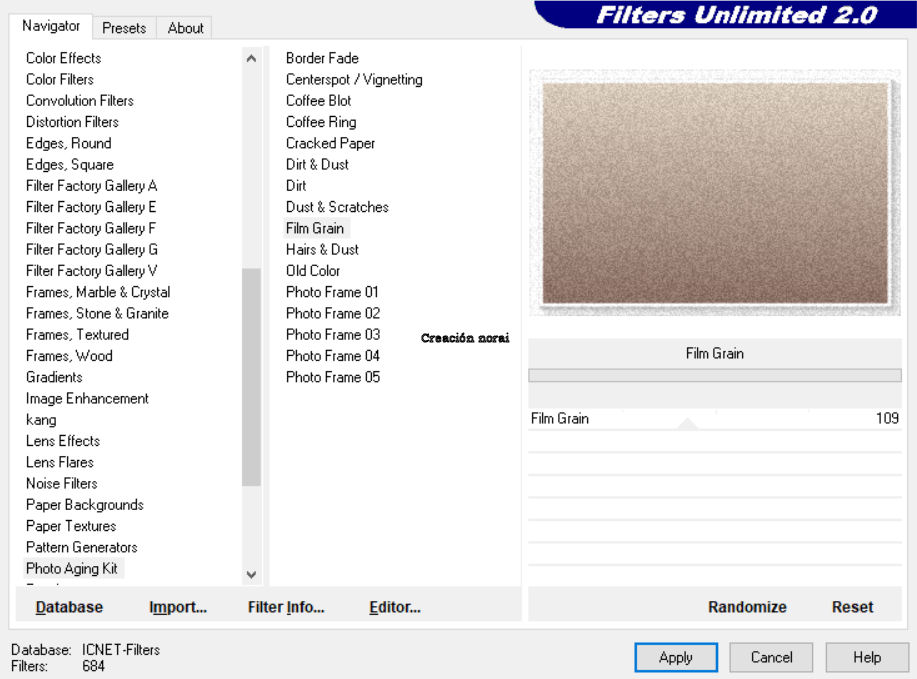917x679 pixels.
Task: Choose Paper Backgrounds category
Action: (85, 505)
